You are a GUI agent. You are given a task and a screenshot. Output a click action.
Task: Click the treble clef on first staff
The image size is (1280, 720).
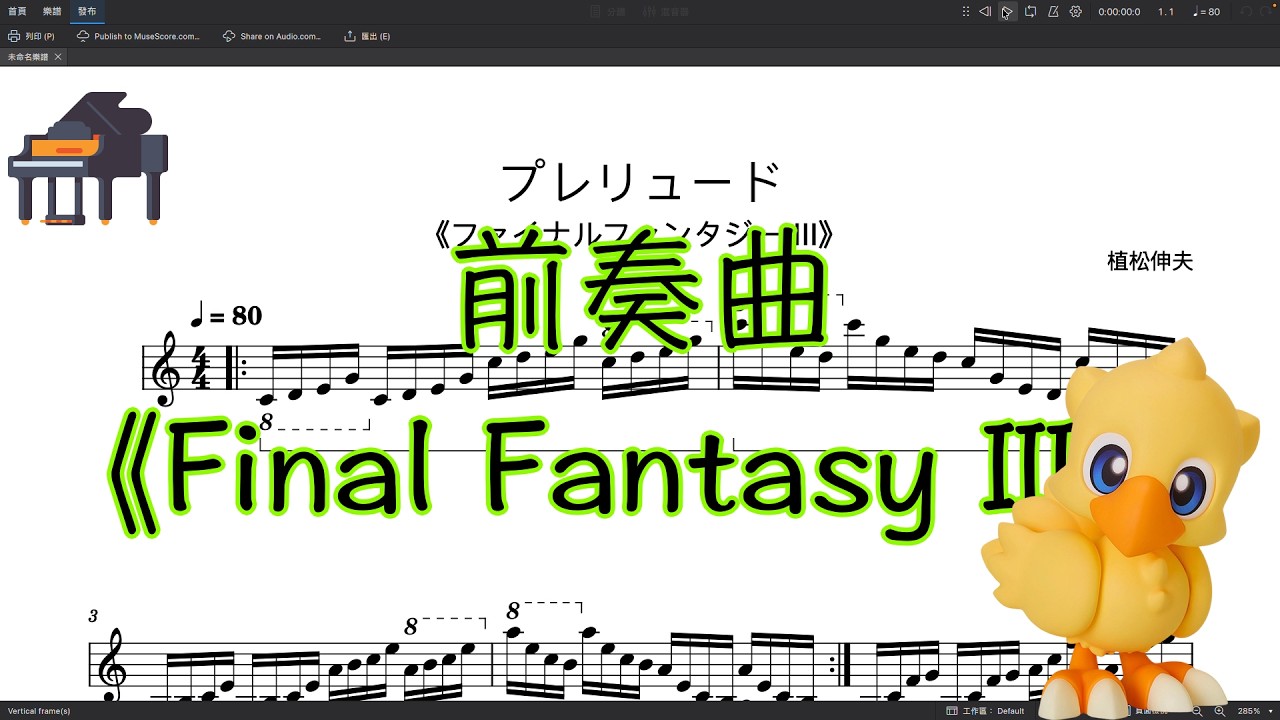(166, 368)
